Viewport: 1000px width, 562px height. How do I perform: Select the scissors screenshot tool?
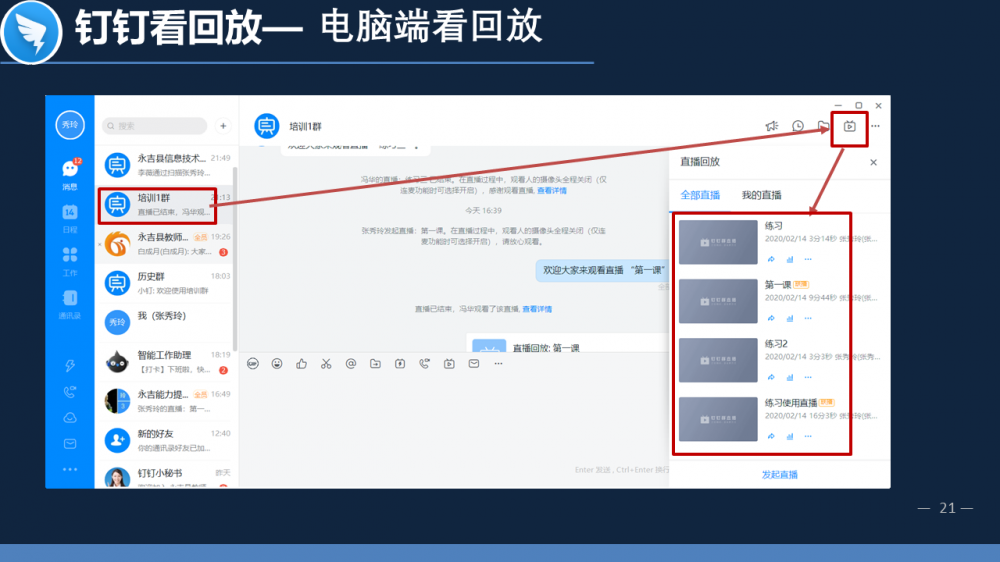coord(326,364)
